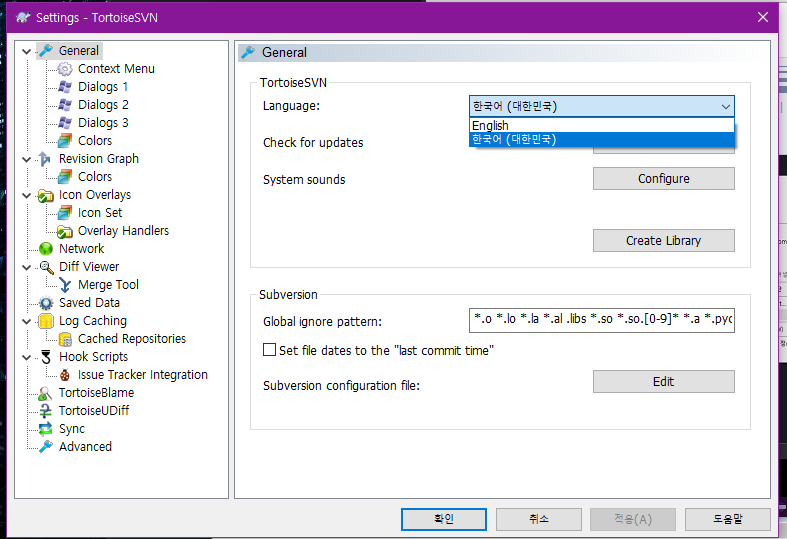
Task: Click the Icon Set icon
Action: 65,213
